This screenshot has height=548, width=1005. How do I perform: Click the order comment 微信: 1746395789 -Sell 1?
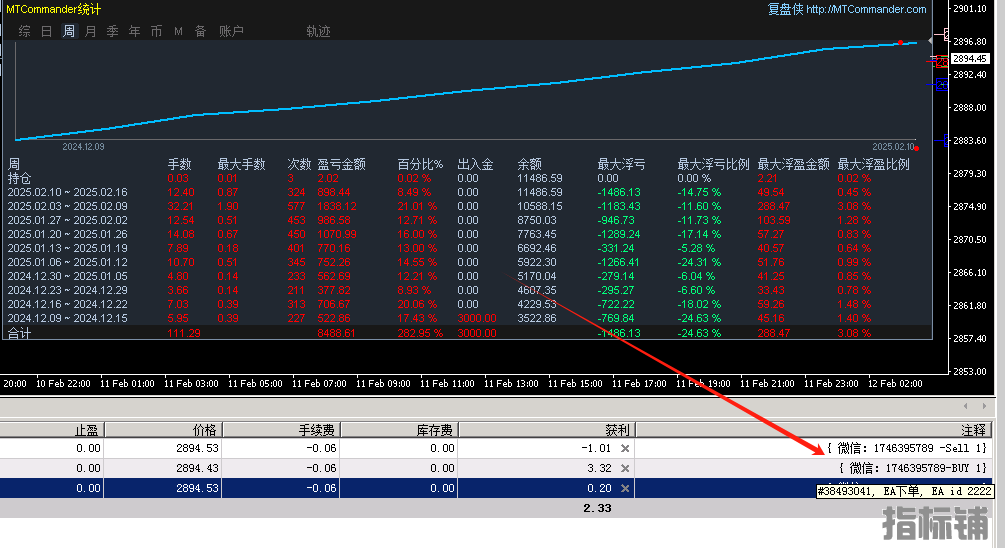coord(906,449)
